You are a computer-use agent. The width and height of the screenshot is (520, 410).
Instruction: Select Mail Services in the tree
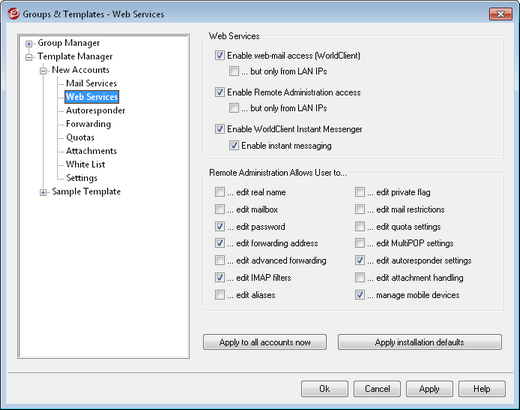coord(91,83)
